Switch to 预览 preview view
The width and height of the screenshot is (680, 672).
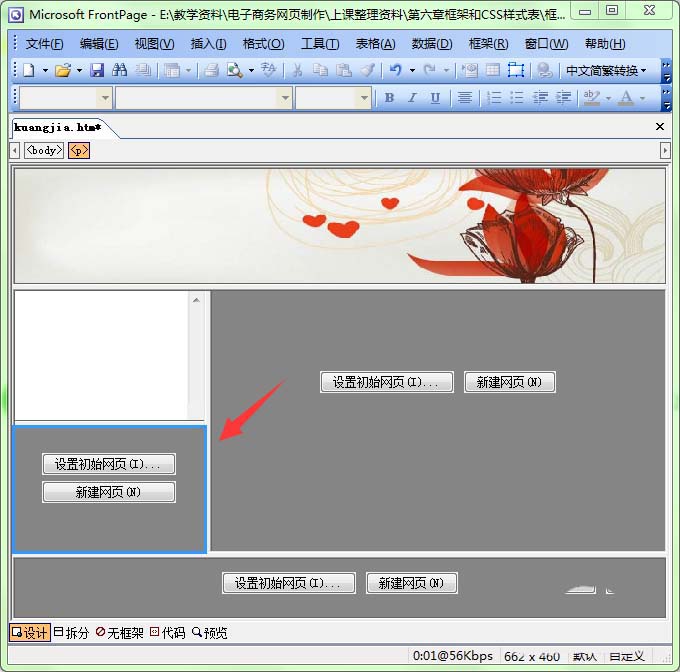coord(210,633)
